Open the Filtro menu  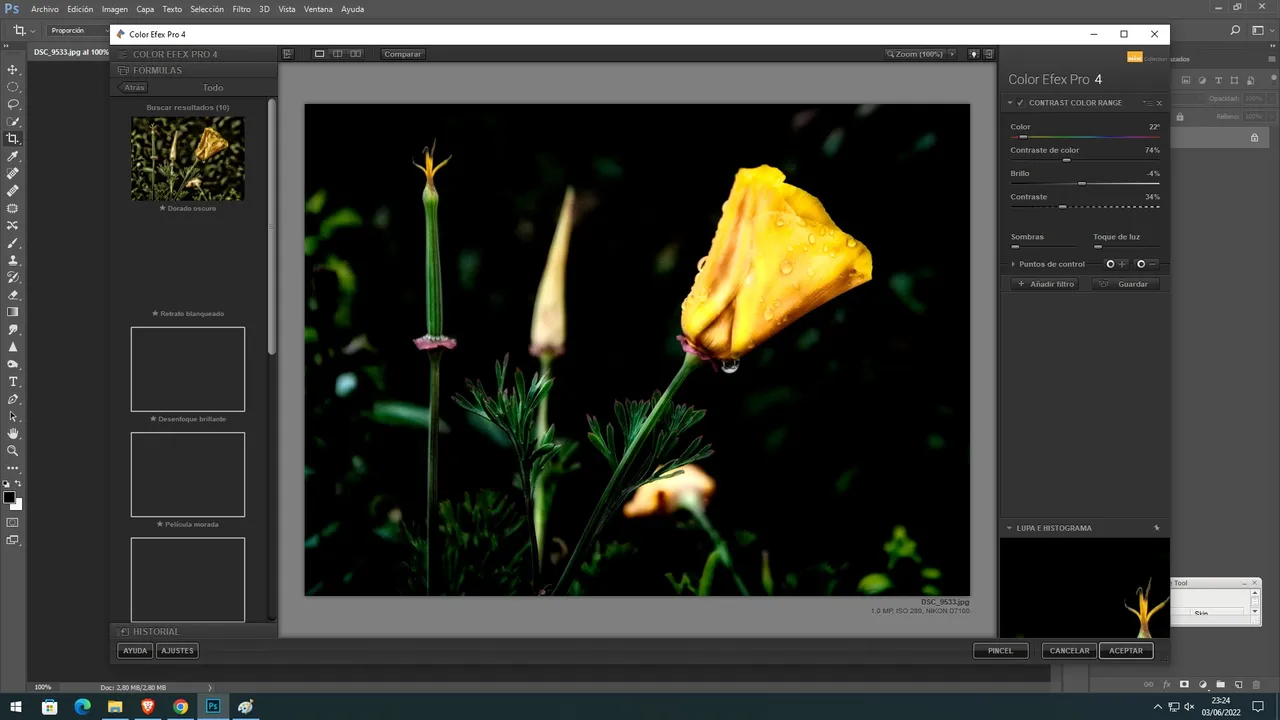pyautogui.click(x=241, y=9)
